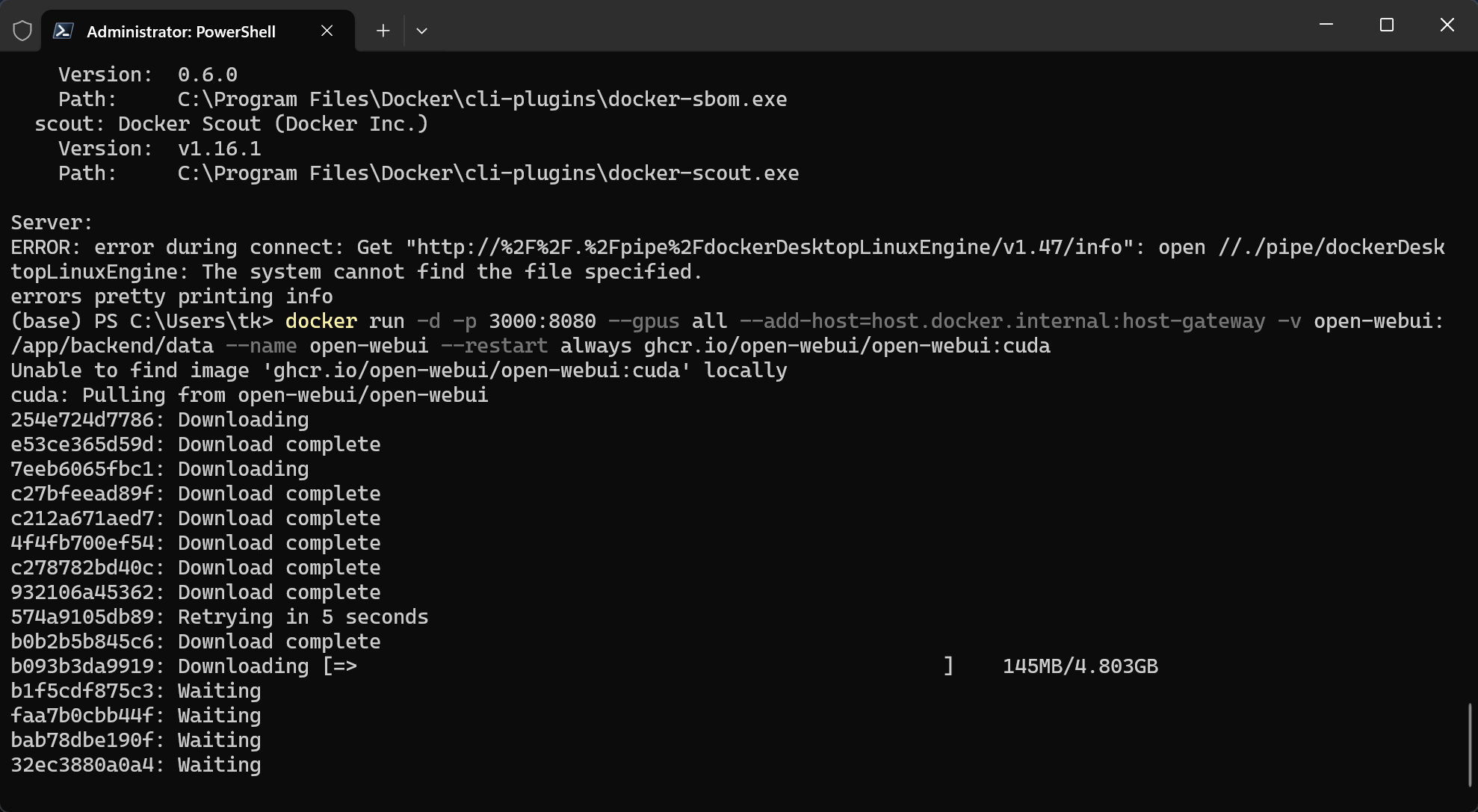Maximize the terminal window
Image resolution: width=1478 pixels, height=812 pixels.
[1387, 25]
